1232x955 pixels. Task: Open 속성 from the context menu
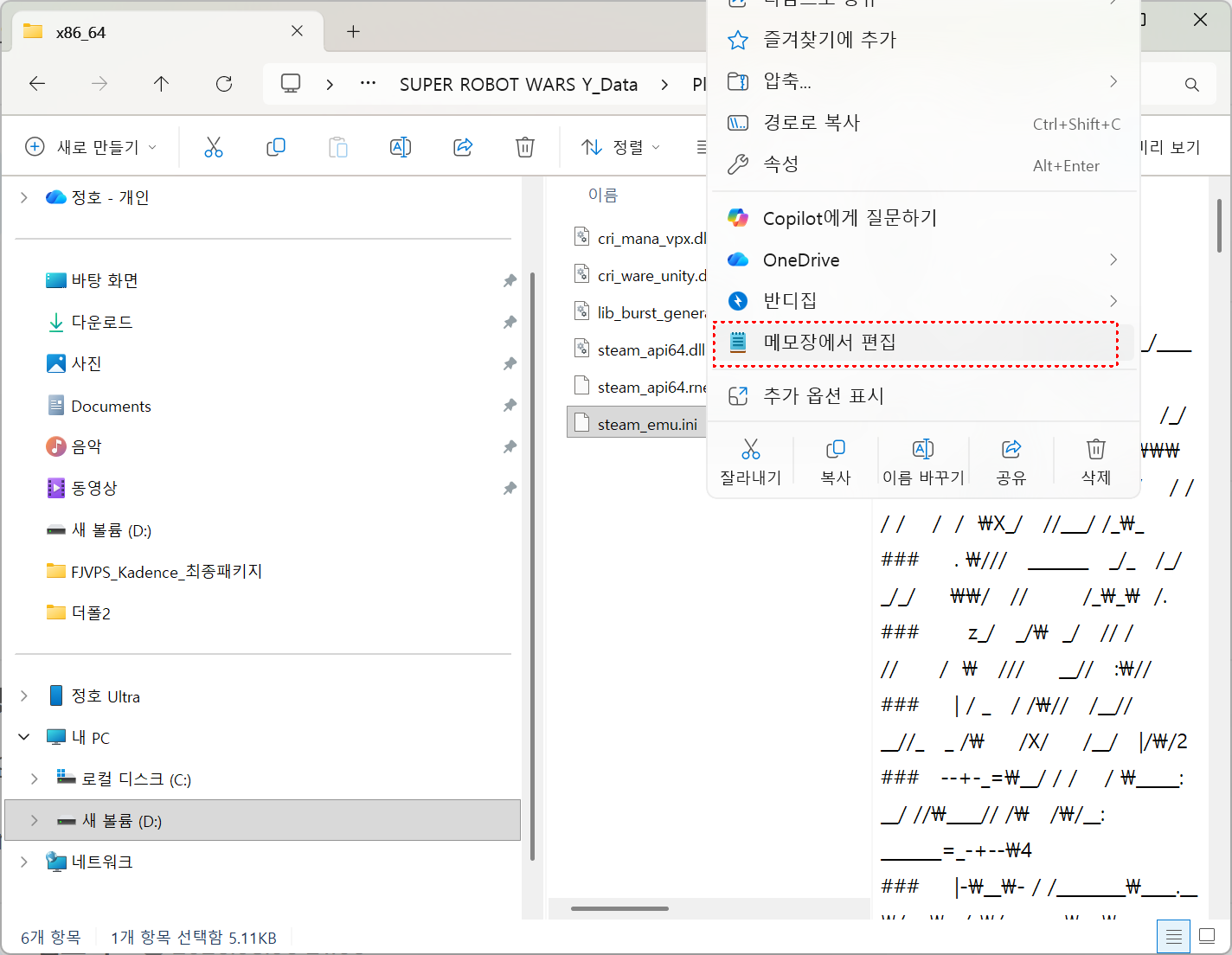922,164
